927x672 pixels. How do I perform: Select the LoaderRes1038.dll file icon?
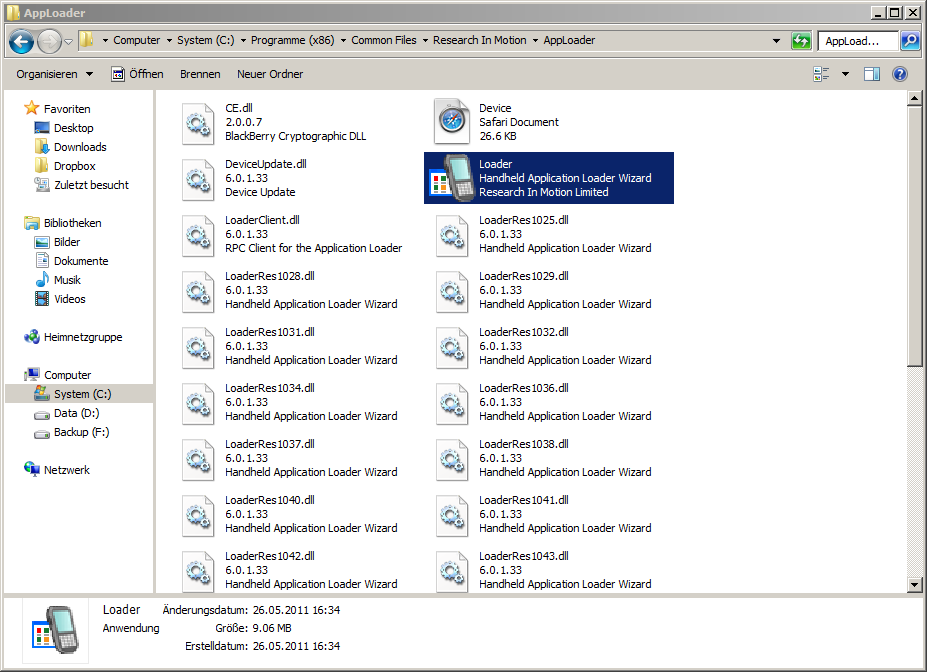(x=452, y=460)
